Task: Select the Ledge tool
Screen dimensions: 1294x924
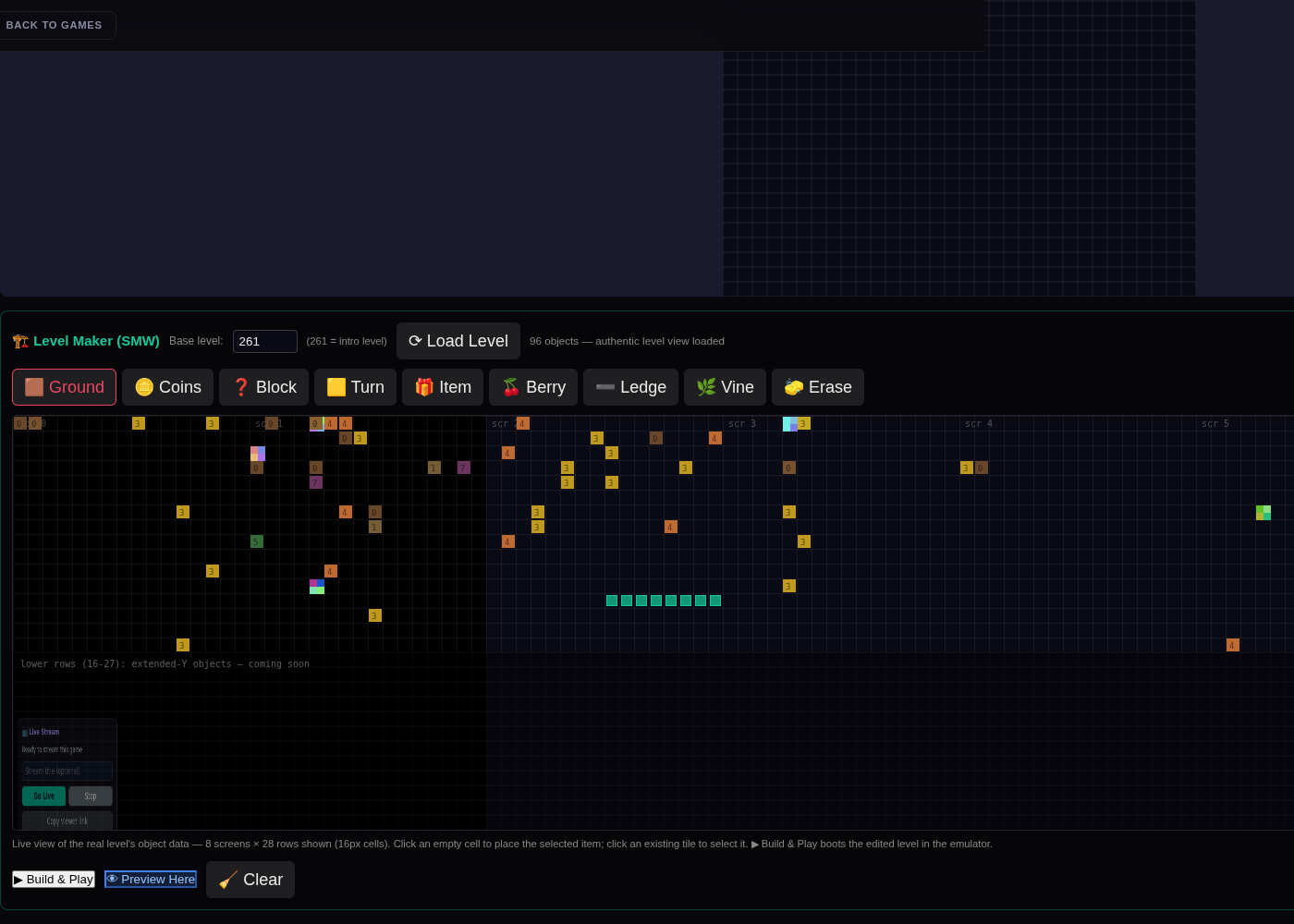Action: pyautogui.click(x=630, y=387)
